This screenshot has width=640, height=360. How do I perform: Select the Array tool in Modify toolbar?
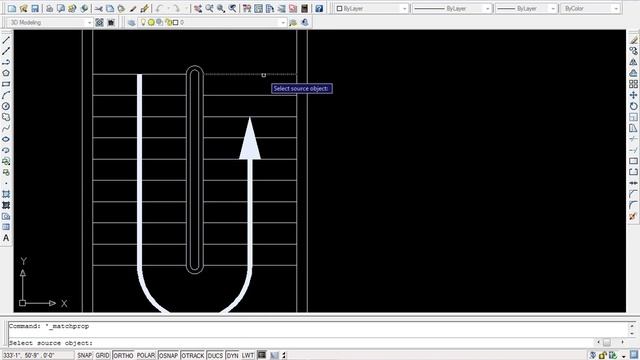click(x=633, y=84)
